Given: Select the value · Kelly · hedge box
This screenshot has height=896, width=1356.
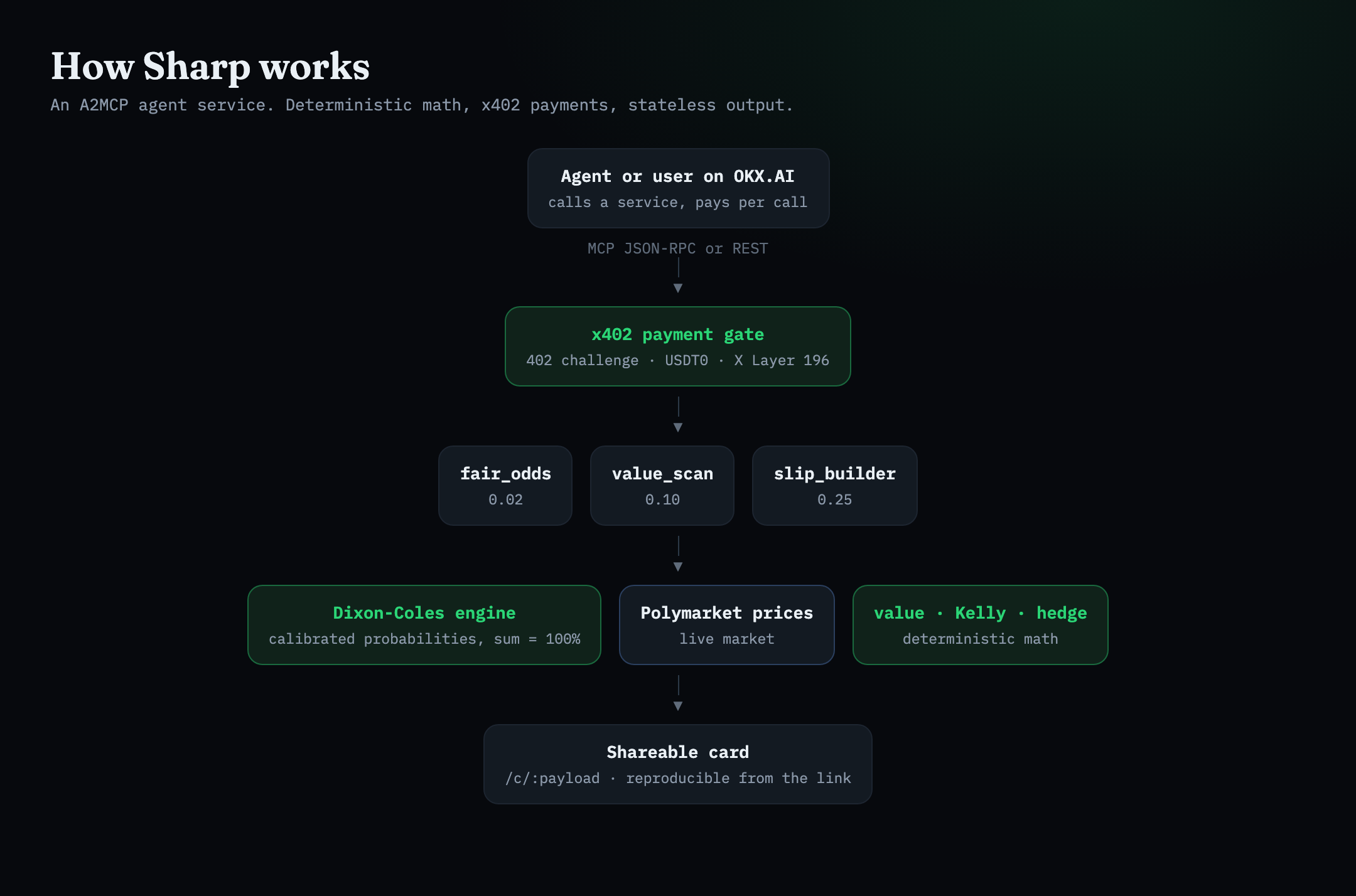Looking at the screenshot, I should point(981,625).
